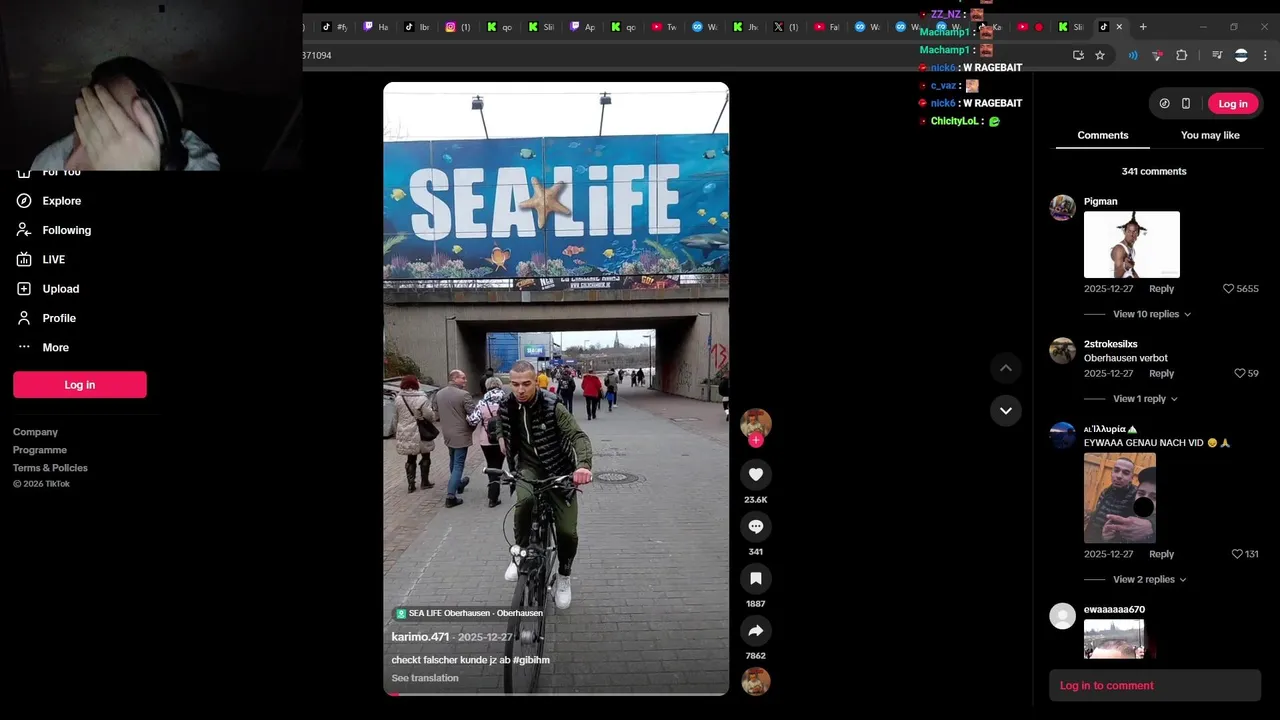1280x720 pixels.
Task: Open the image in Pigman's comment
Action: [x=1132, y=244]
